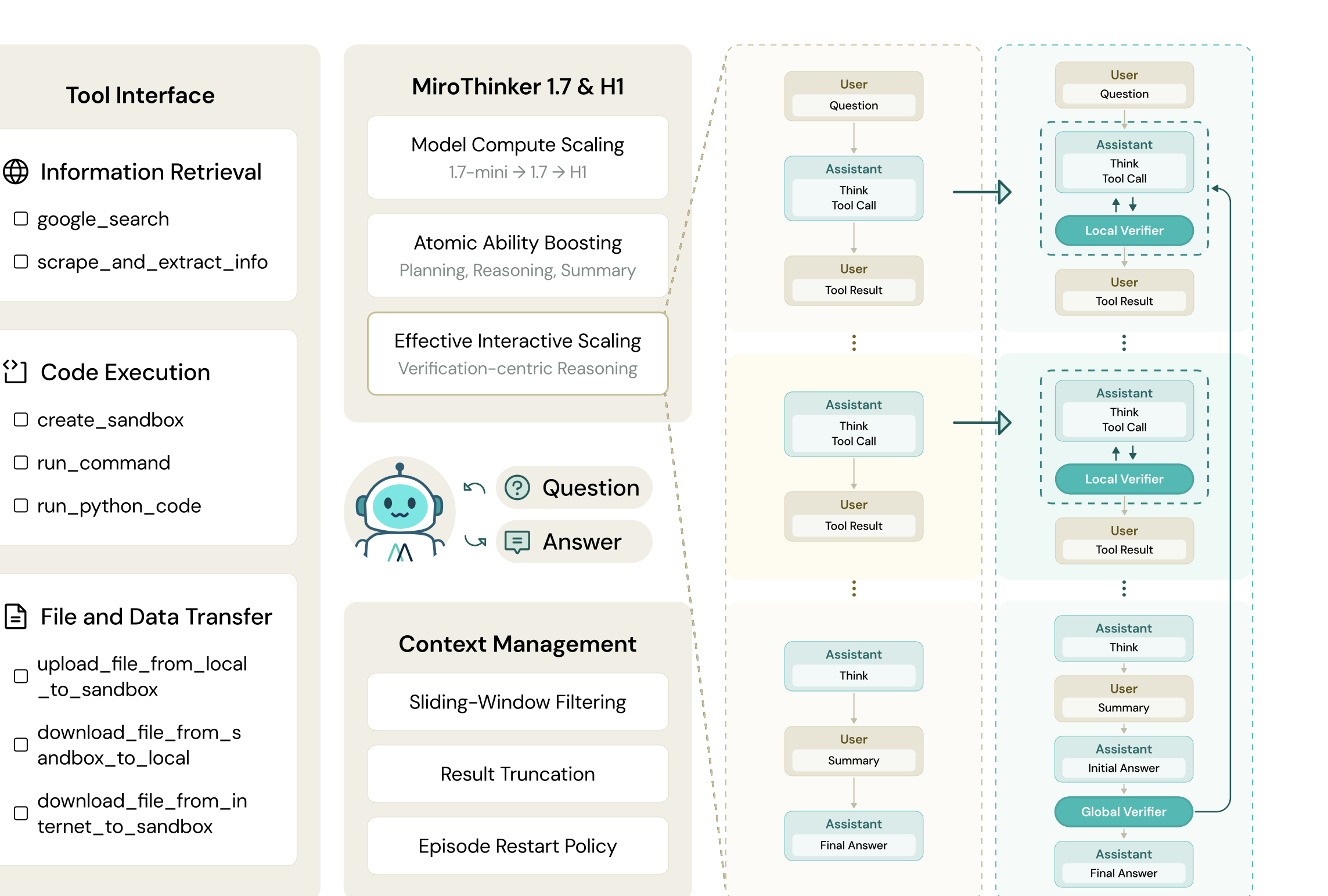Toggle the scrape_and_extract_info checkbox

[x=21, y=262]
